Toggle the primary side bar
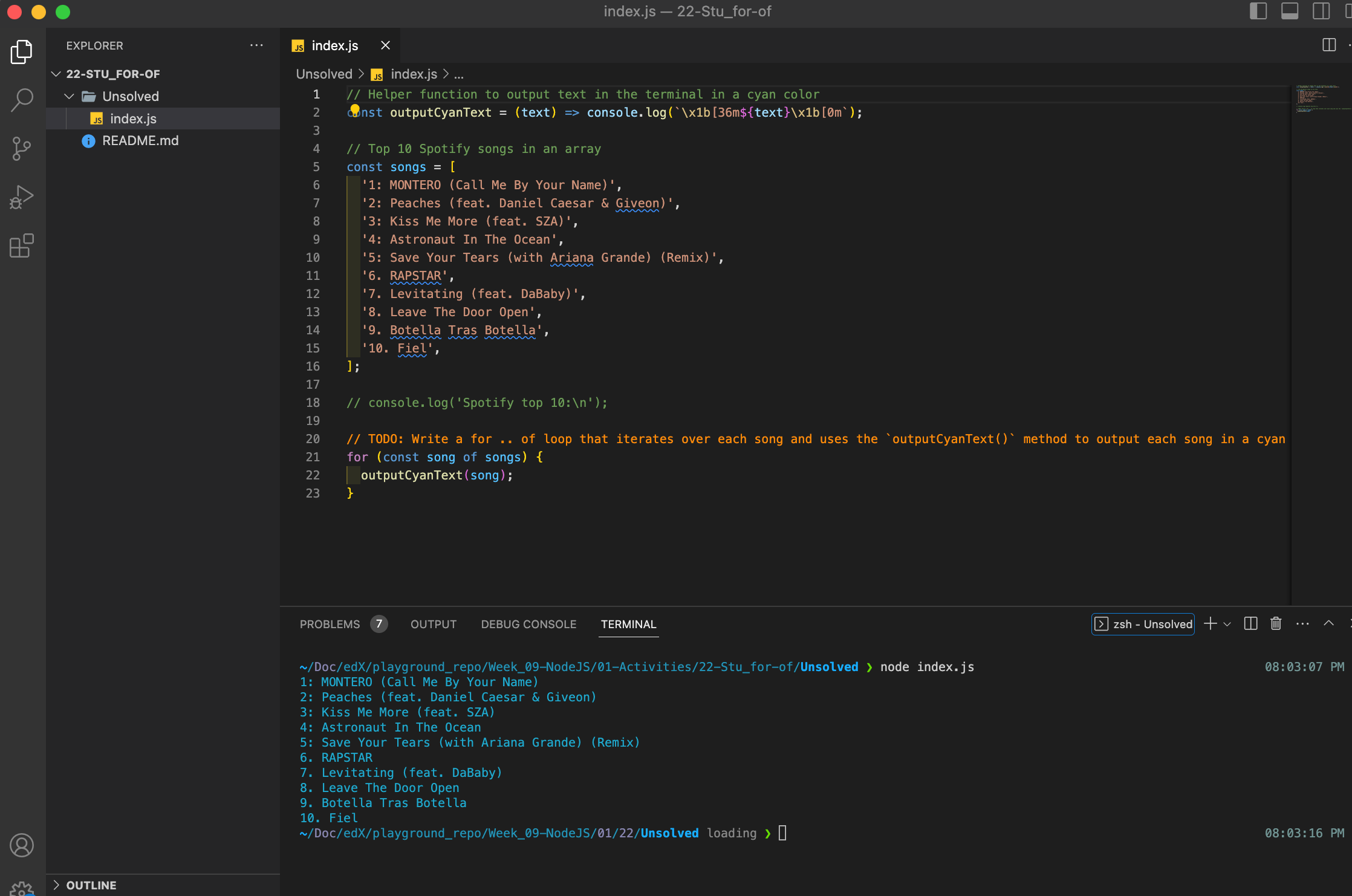The height and width of the screenshot is (896, 1352). click(1258, 11)
